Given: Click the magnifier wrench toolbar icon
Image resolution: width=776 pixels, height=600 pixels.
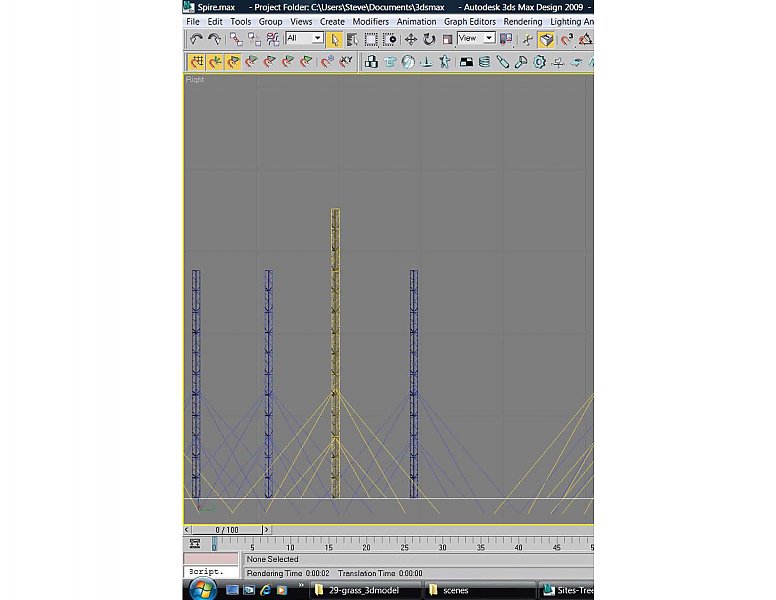Looking at the screenshot, I should click(x=521, y=62).
